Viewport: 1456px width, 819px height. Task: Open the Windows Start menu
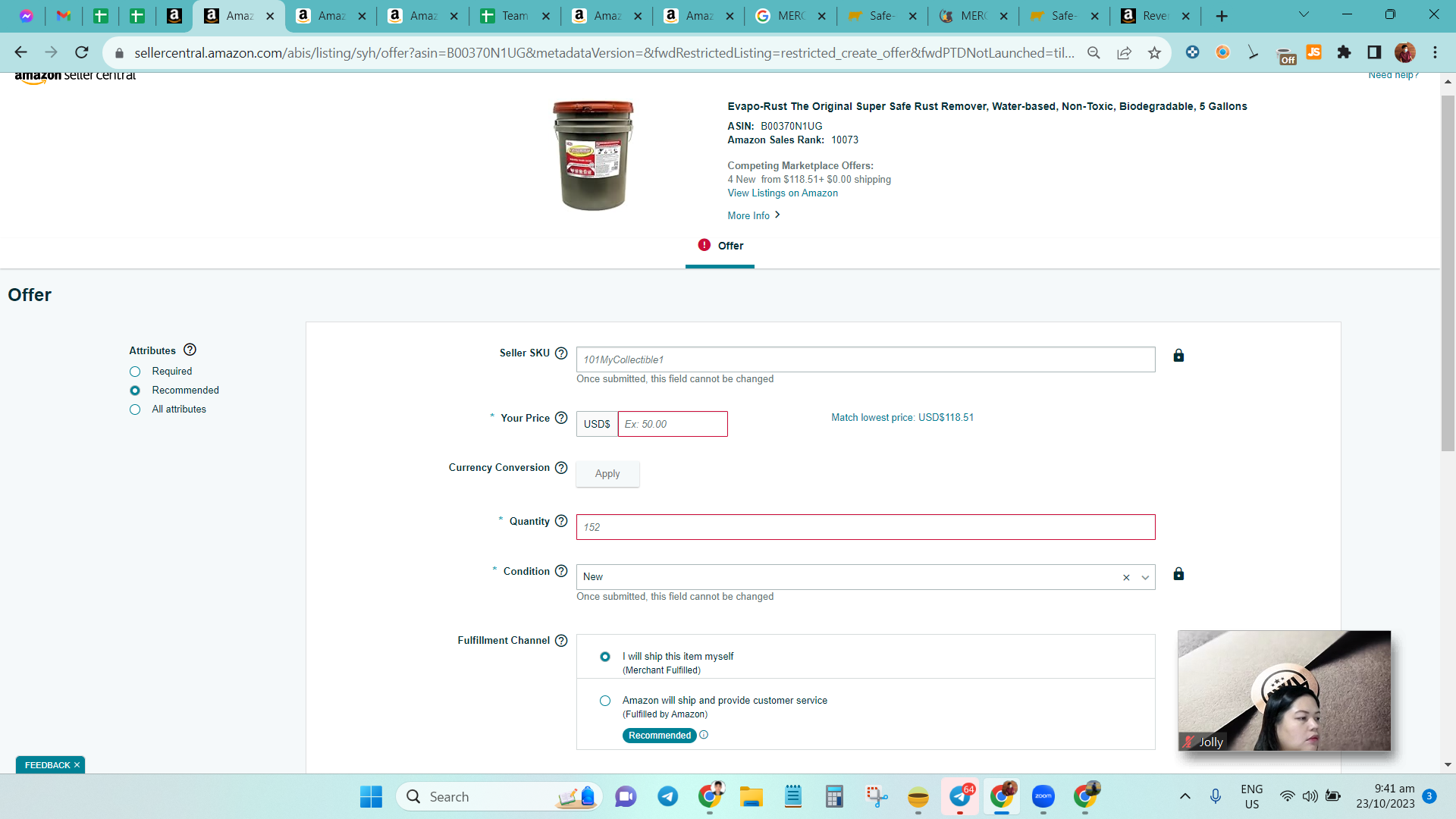(x=371, y=797)
